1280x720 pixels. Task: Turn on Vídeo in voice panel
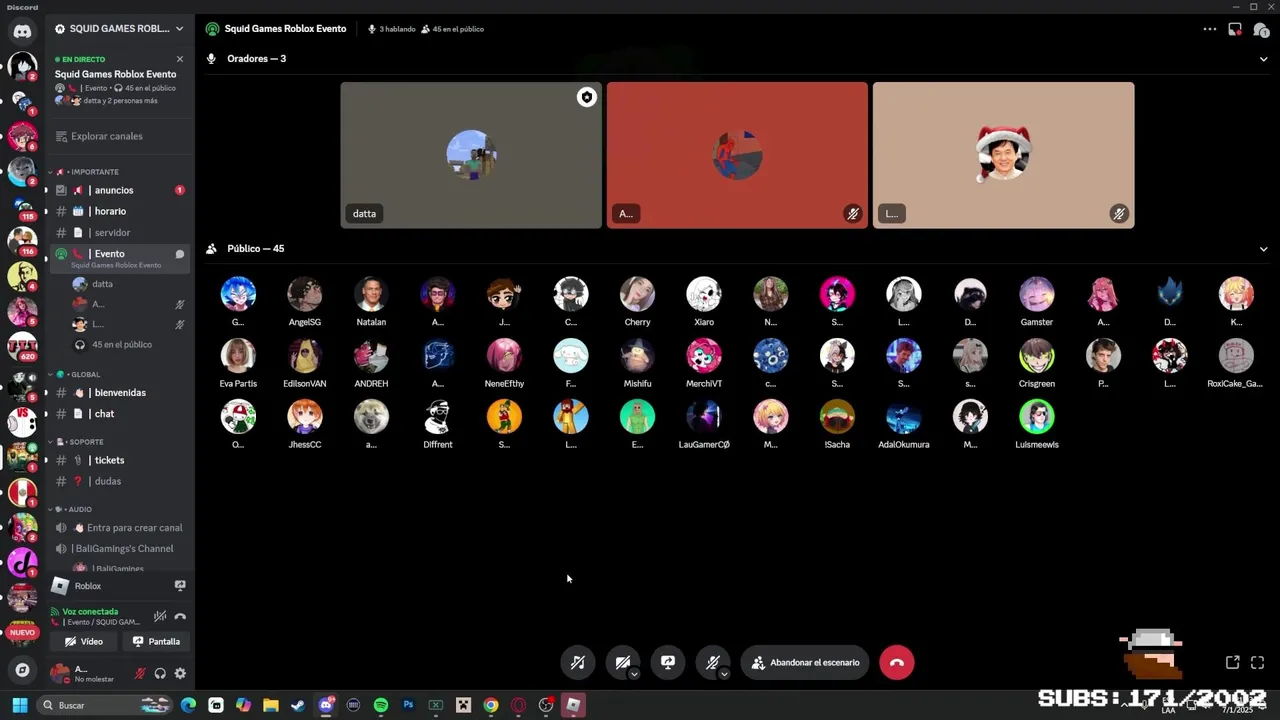click(84, 641)
